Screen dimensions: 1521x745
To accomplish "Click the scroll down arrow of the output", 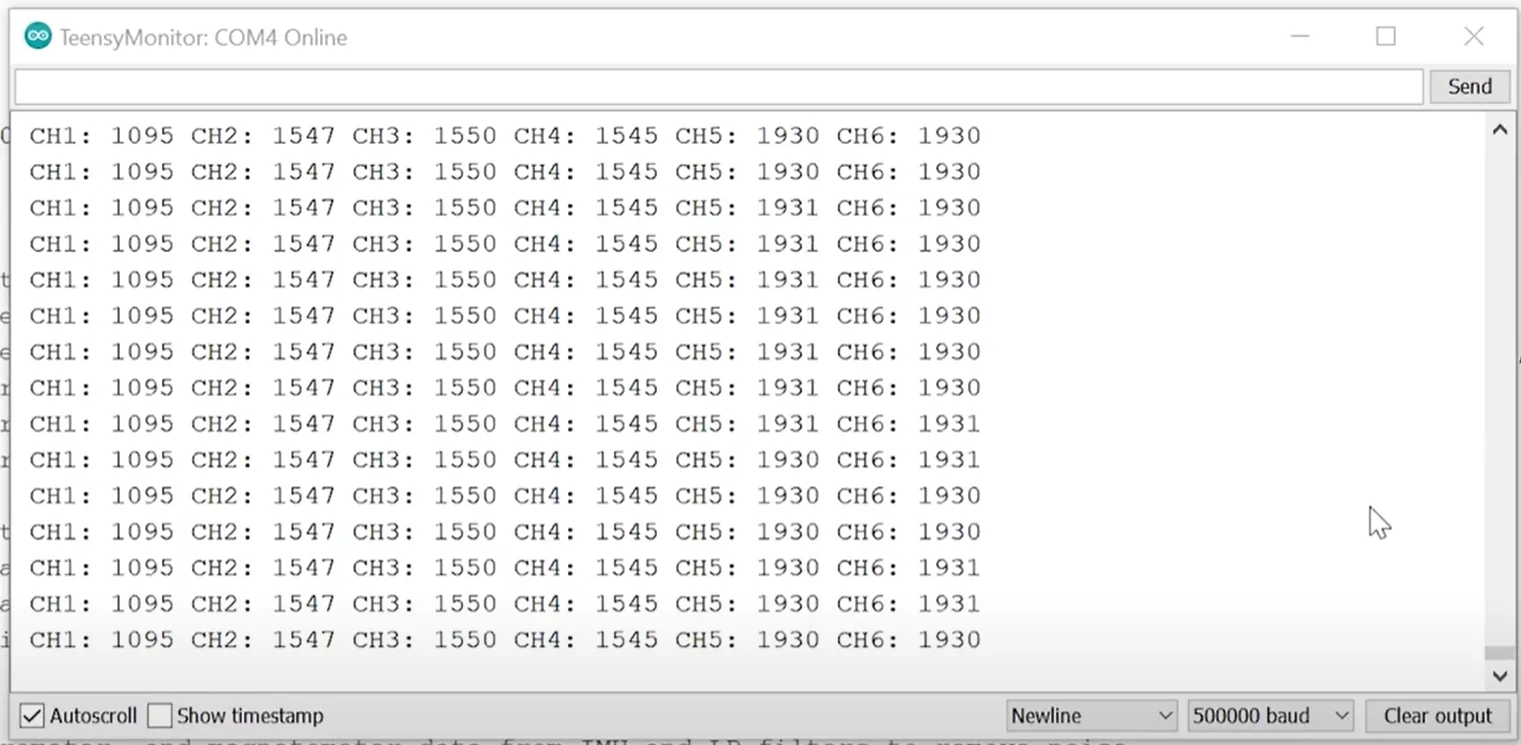I will [x=1499, y=676].
